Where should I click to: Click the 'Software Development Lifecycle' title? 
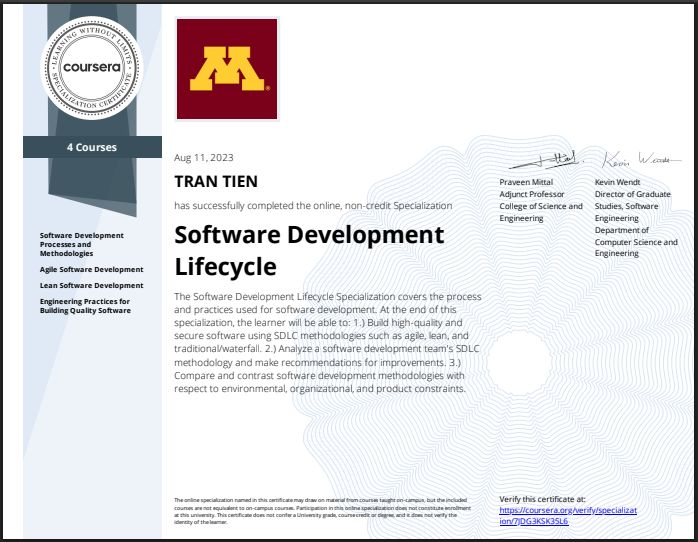point(309,251)
